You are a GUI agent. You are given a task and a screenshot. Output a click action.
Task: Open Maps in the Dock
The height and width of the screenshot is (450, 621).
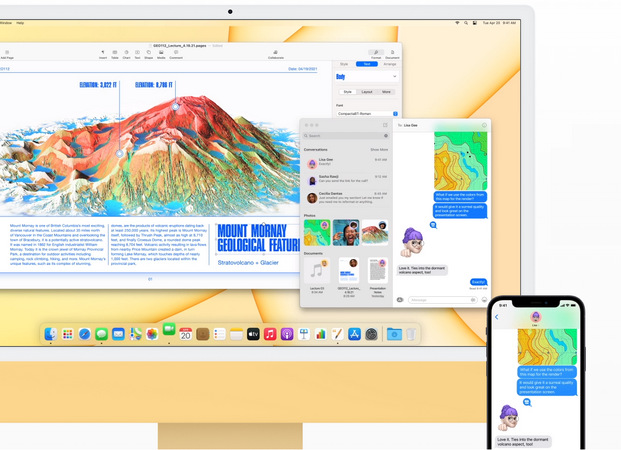(135, 334)
